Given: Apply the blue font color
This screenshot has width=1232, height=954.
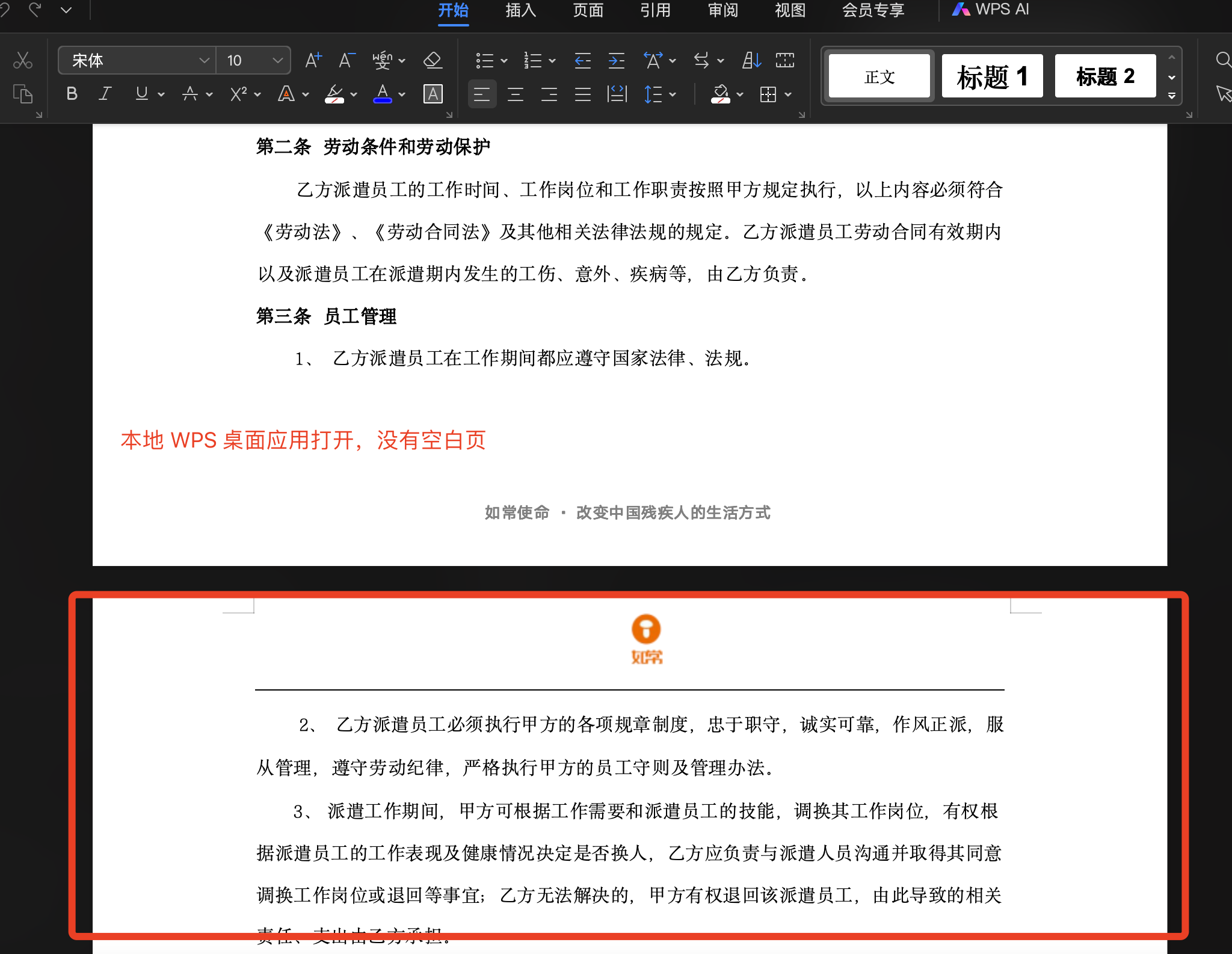Looking at the screenshot, I should tap(383, 94).
